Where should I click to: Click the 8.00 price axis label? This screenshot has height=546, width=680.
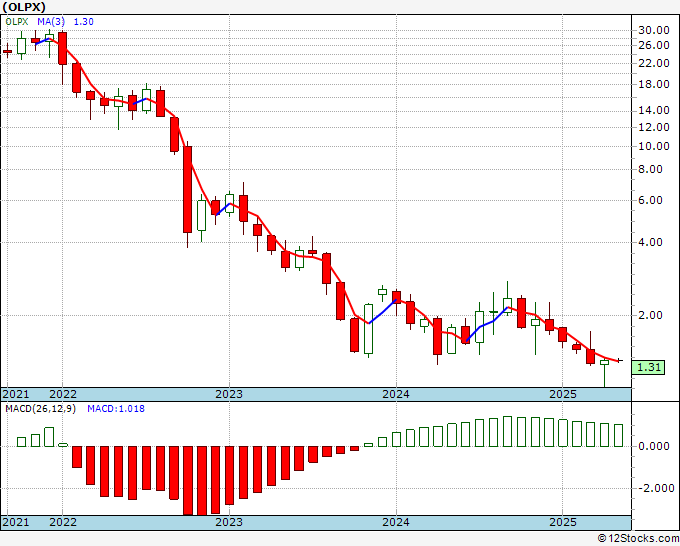coord(651,169)
